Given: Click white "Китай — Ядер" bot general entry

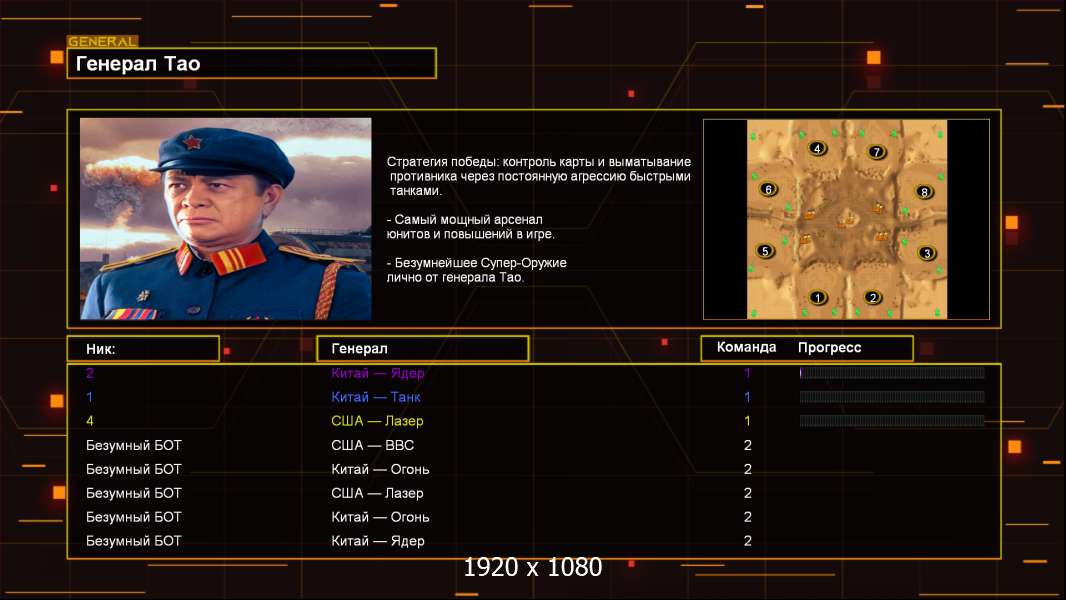Looking at the screenshot, I should [x=377, y=541].
